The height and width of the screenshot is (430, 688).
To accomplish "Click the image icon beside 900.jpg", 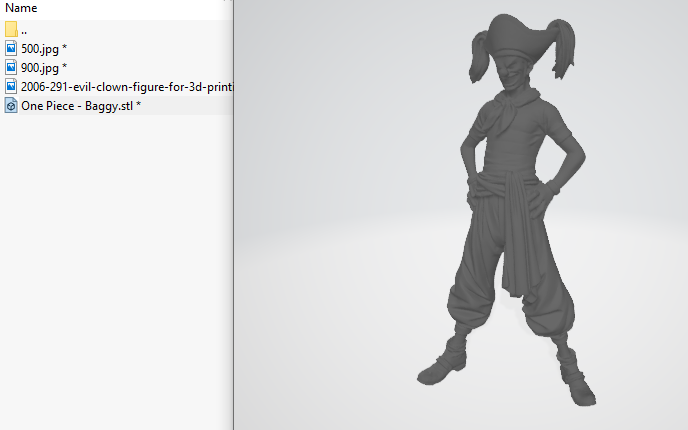I will 11,67.
